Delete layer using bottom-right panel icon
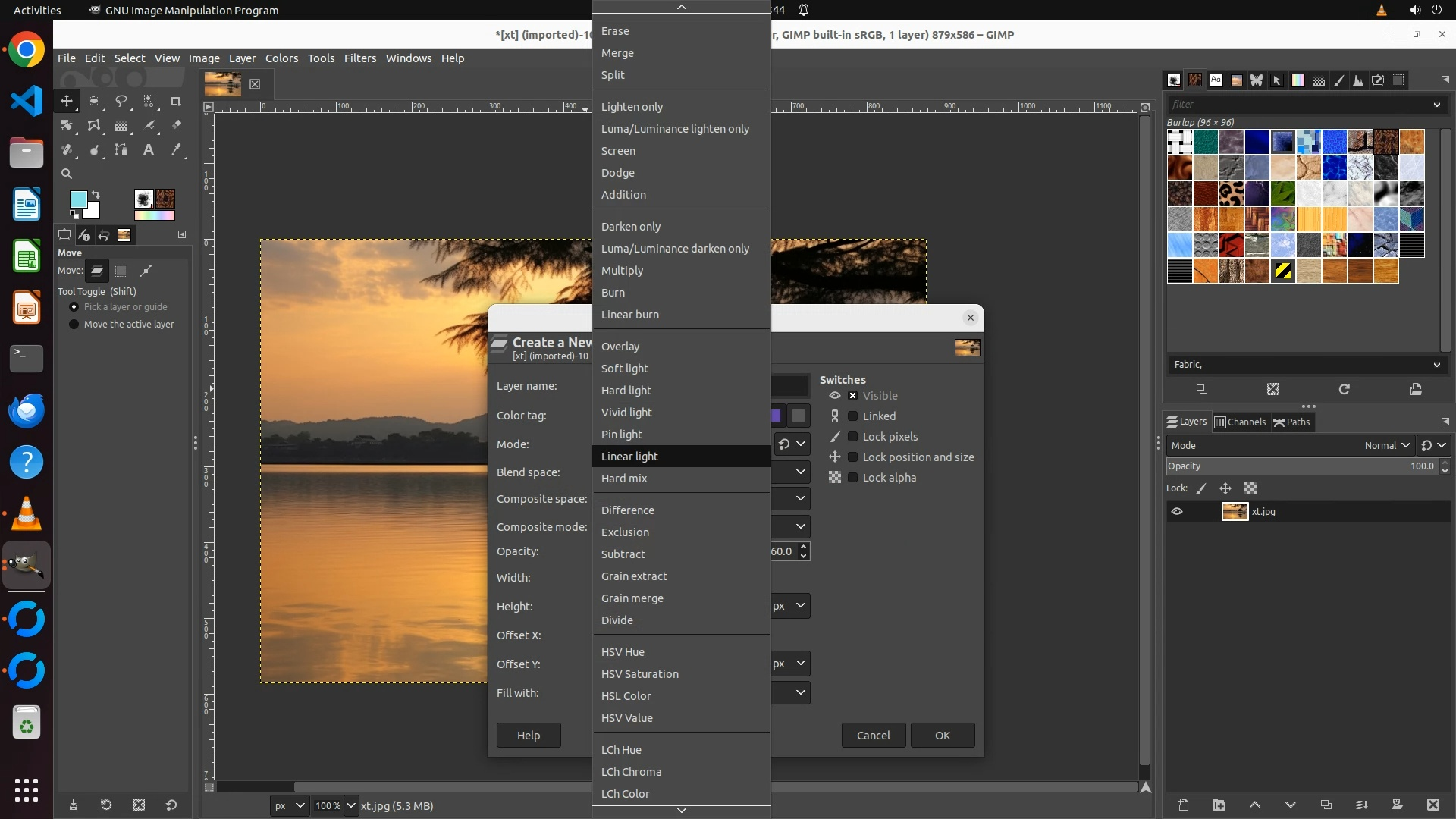The width and height of the screenshot is (1456, 819). 1432,805
